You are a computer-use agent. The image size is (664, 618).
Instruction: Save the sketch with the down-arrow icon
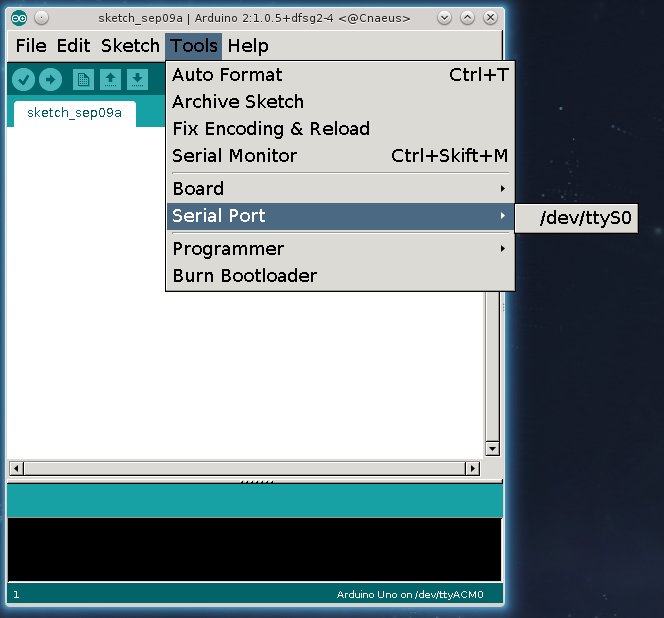tap(137, 79)
